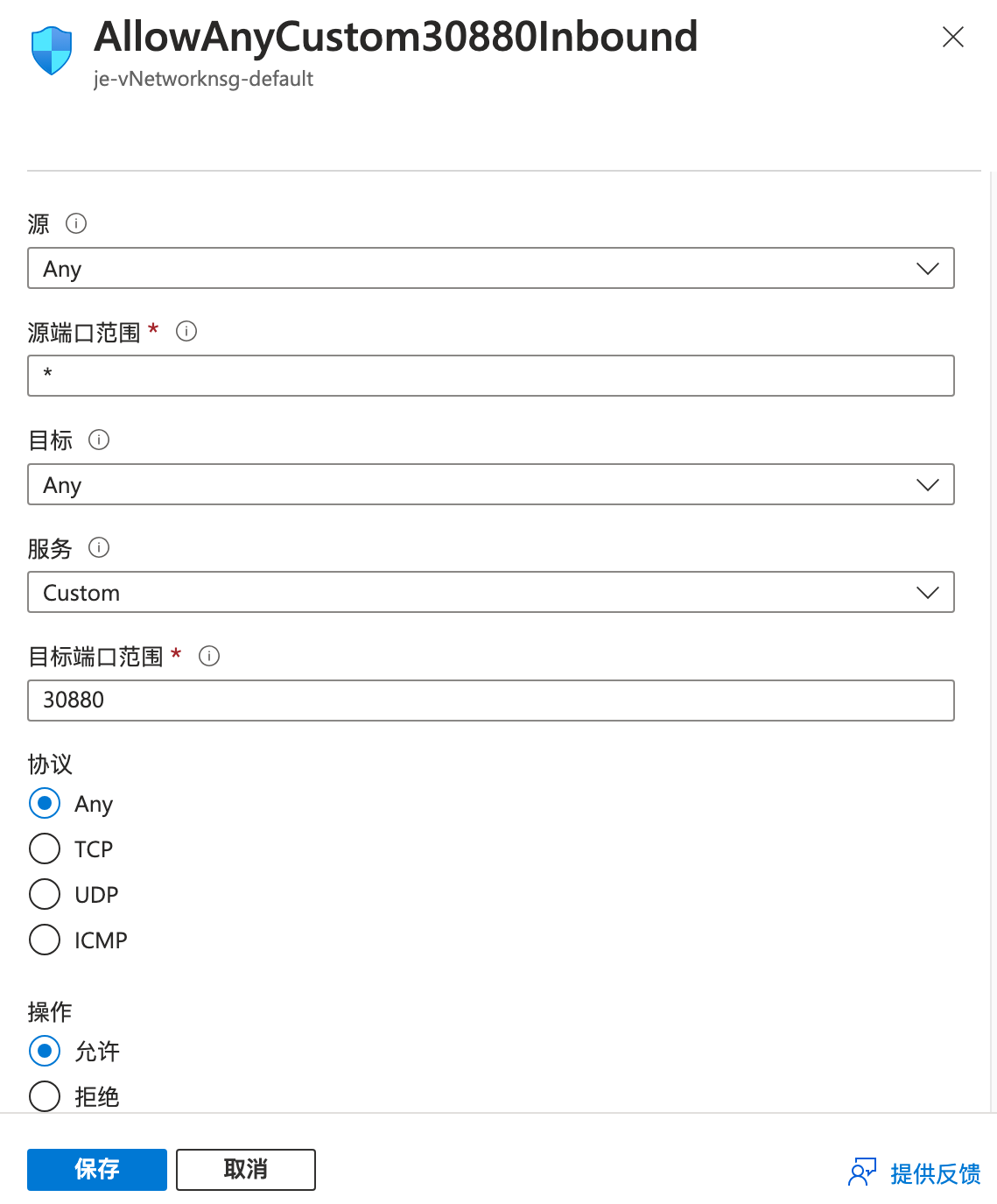Open the 提供反馈 link
The height and width of the screenshot is (1204, 997).
(x=936, y=1173)
